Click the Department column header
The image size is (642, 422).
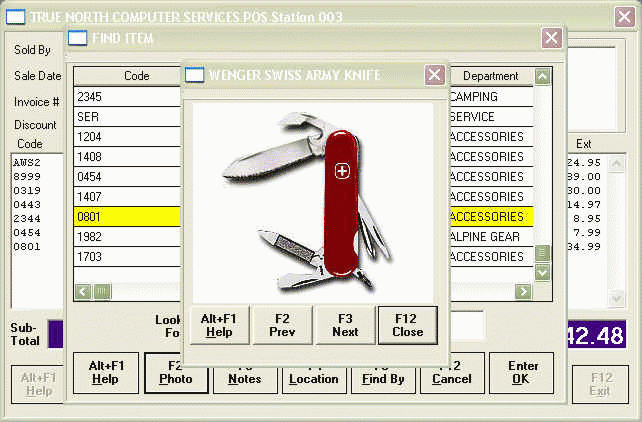click(x=491, y=76)
